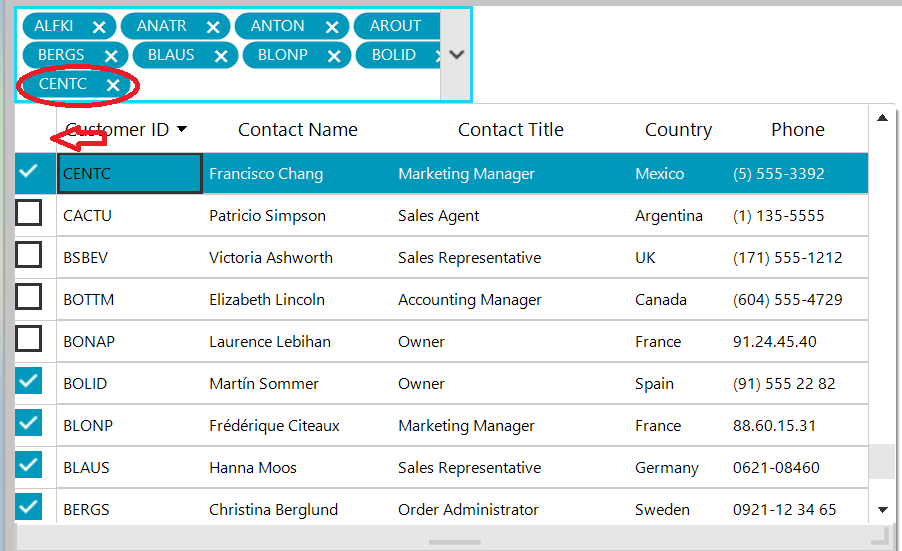Remove the BLONP token chip
The height and width of the screenshot is (551, 902).
[334, 56]
